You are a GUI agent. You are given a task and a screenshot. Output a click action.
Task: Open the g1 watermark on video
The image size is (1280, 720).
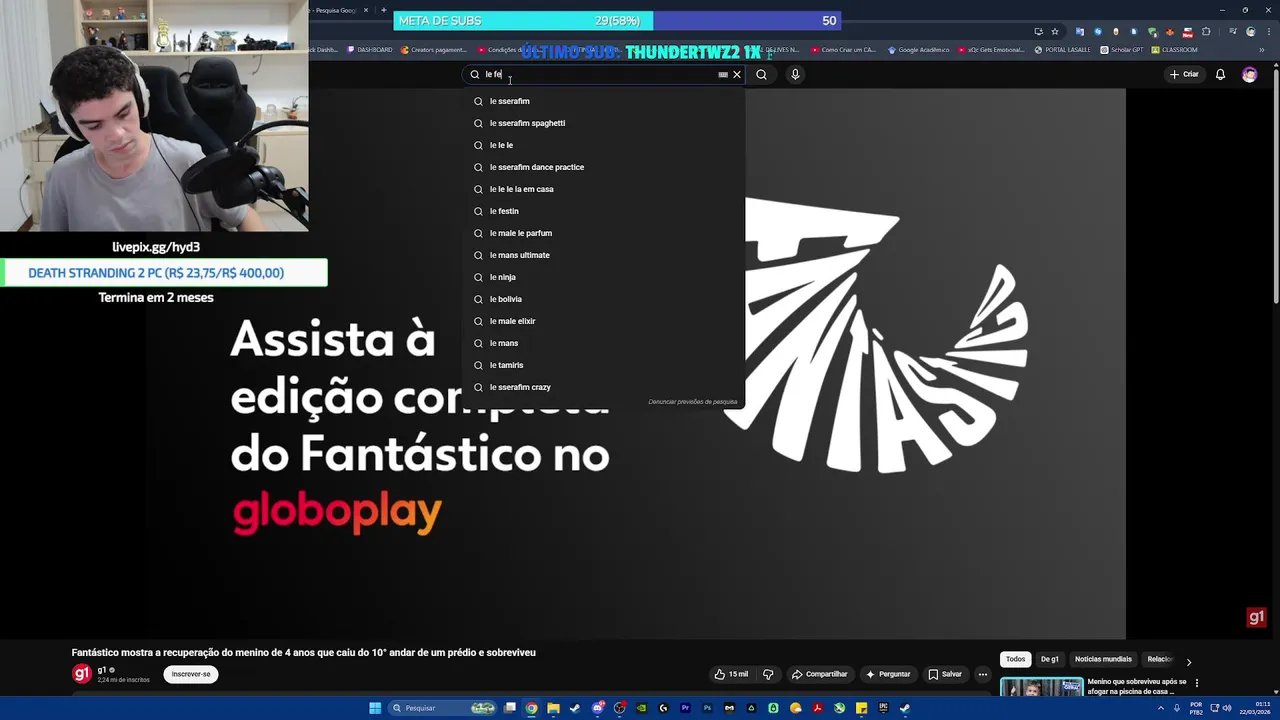(x=1257, y=617)
